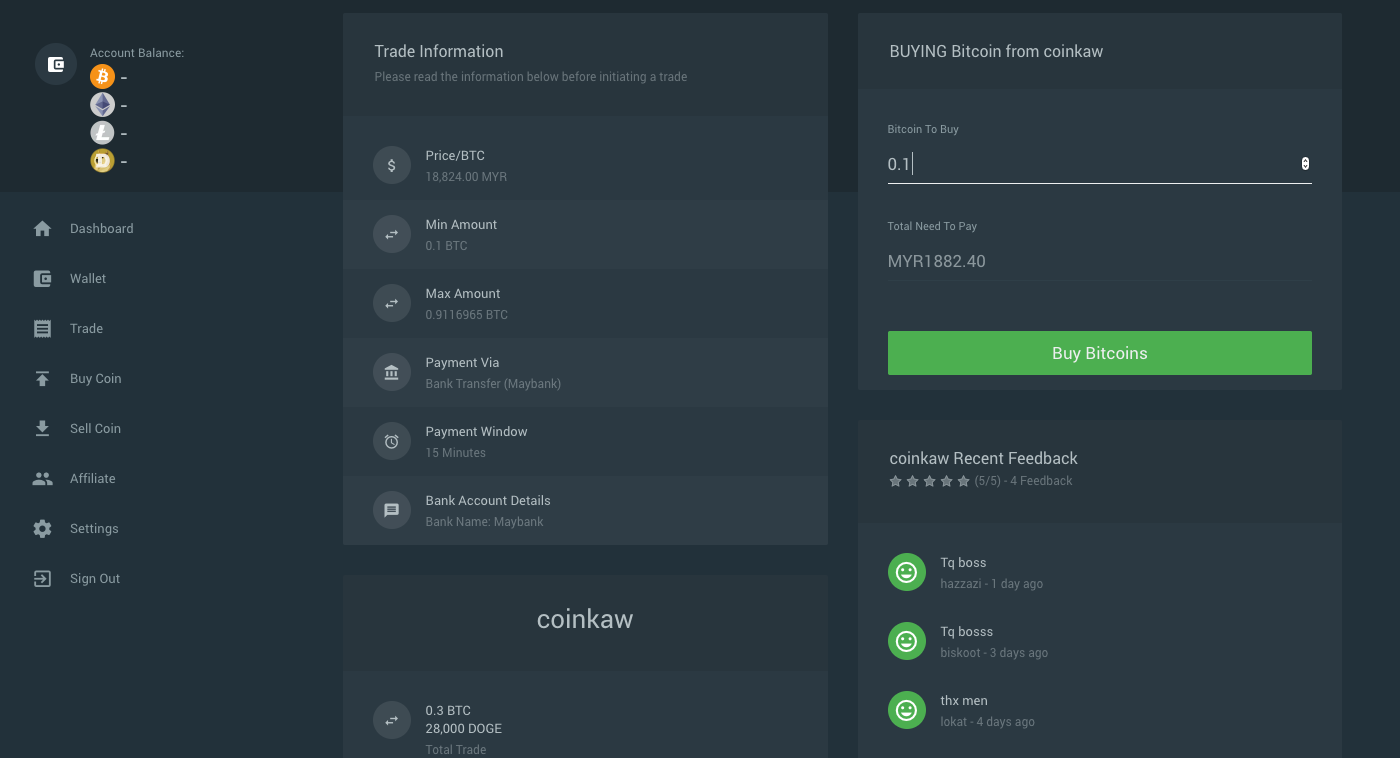1400x758 pixels.
Task: Click the Bitcoin balance icon
Action: (x=103, y=77)
